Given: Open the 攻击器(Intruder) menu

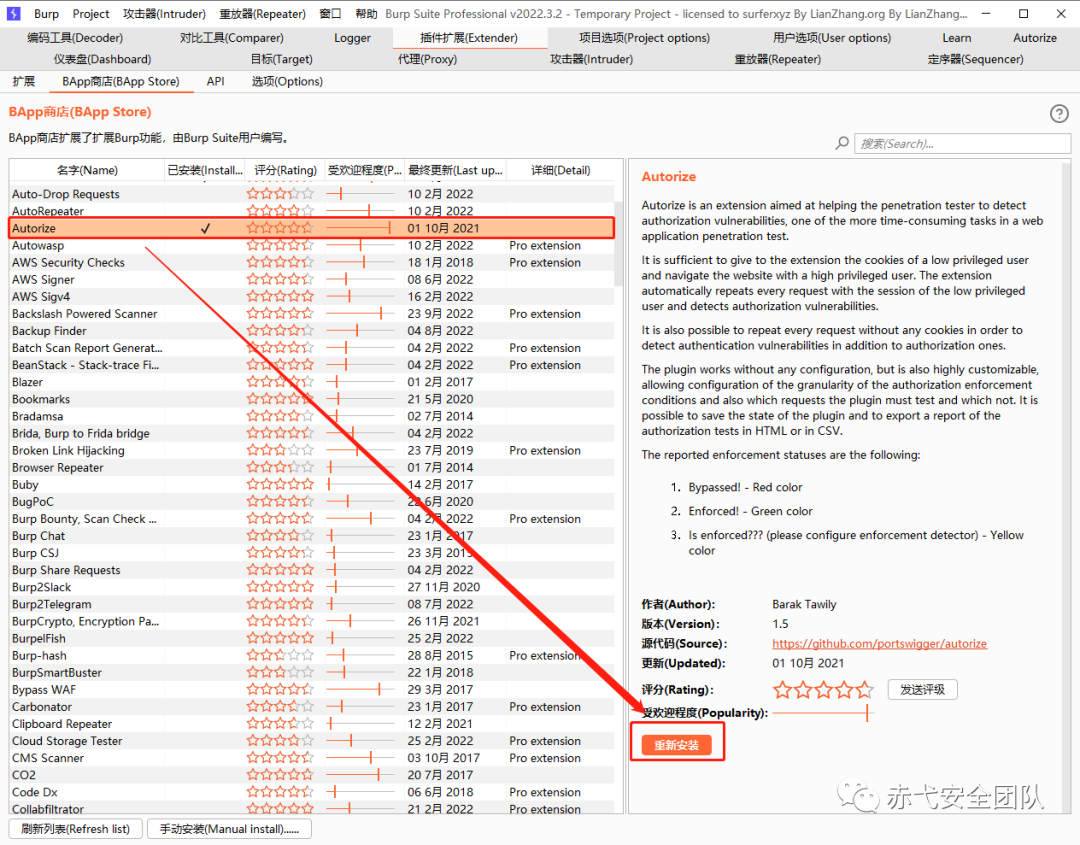Looking at the screenshot, I should 164,14.
